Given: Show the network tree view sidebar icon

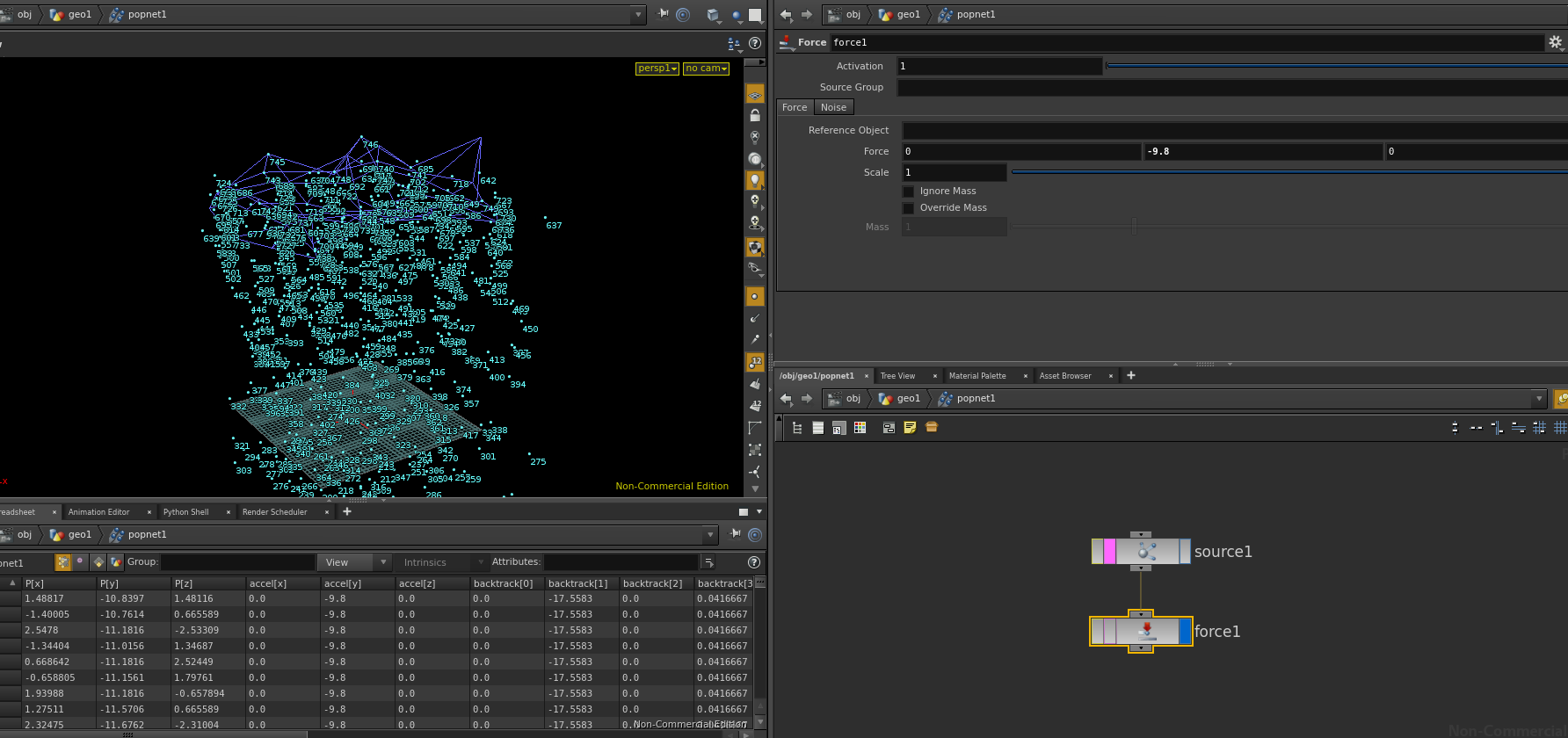Looking at the screenshot, I should [797, 428].
